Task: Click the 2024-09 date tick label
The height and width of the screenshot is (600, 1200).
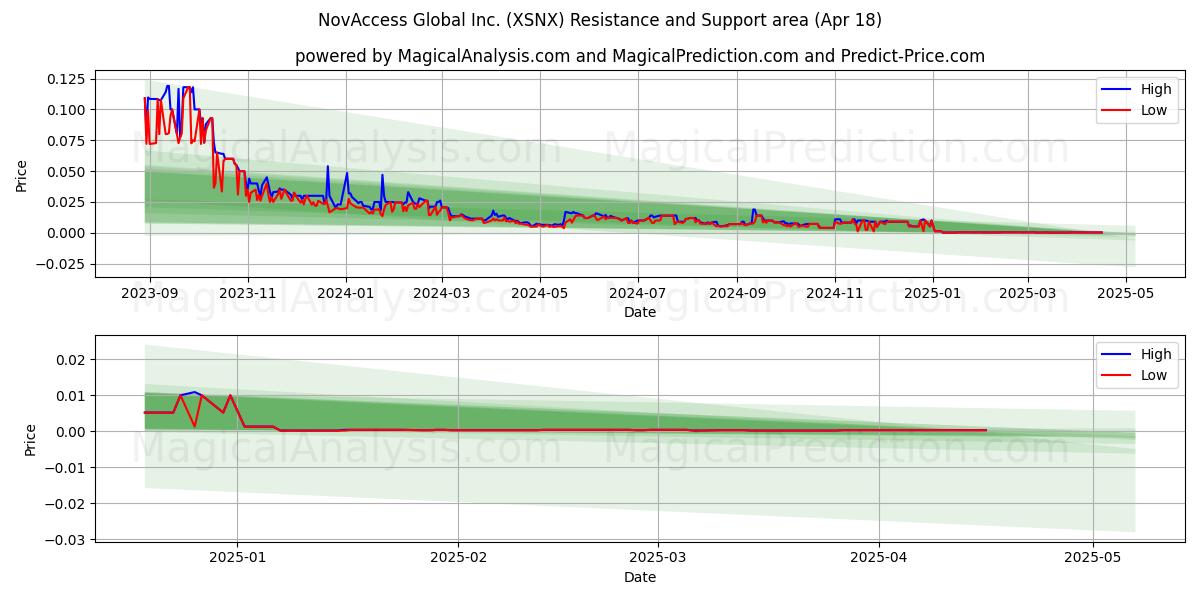Action: coord(737,294)
